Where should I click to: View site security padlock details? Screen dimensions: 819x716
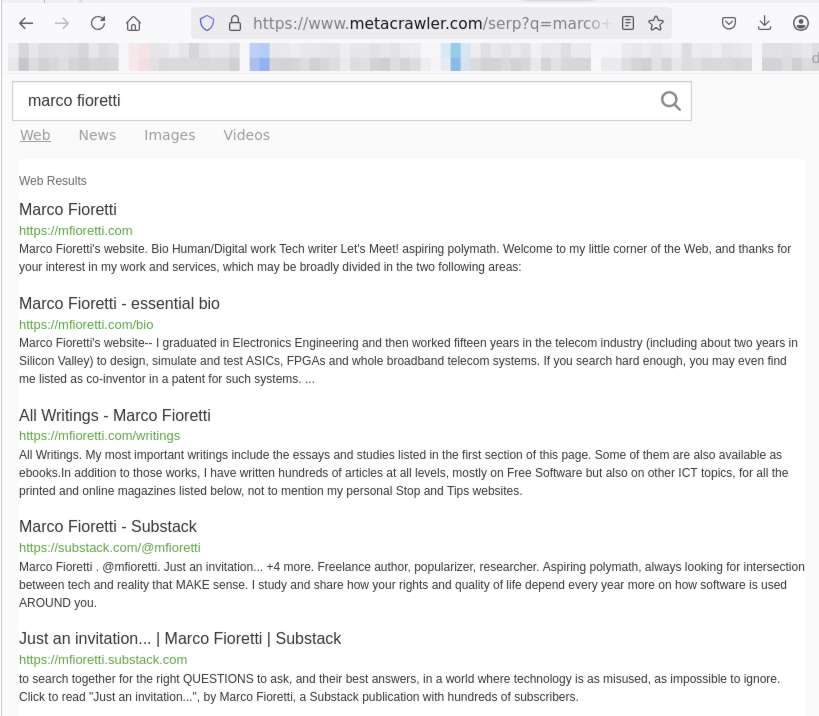point(235,24)
